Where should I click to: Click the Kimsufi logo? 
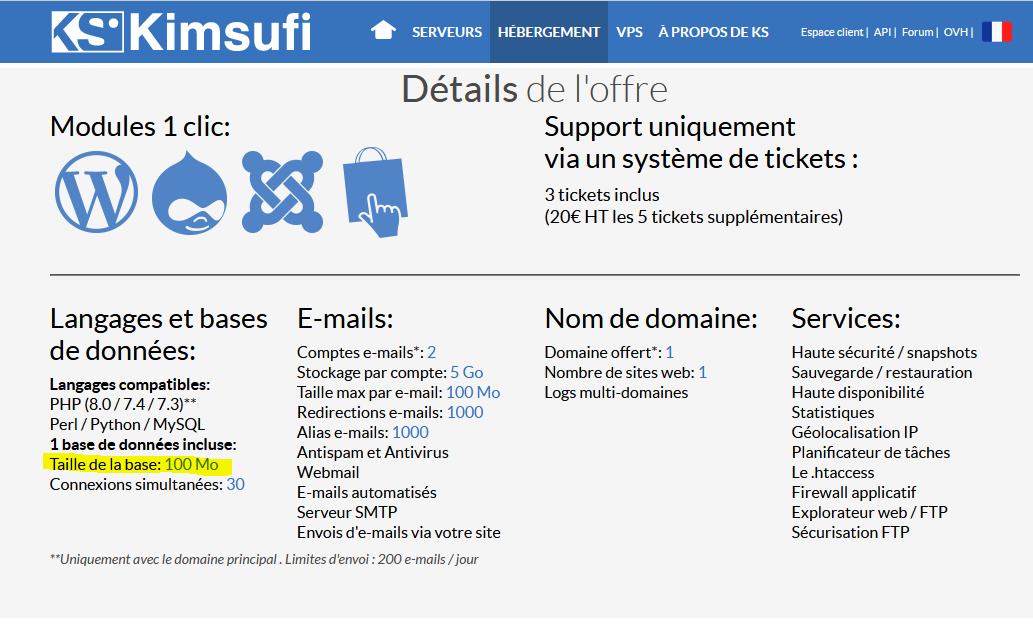point(181,32)
